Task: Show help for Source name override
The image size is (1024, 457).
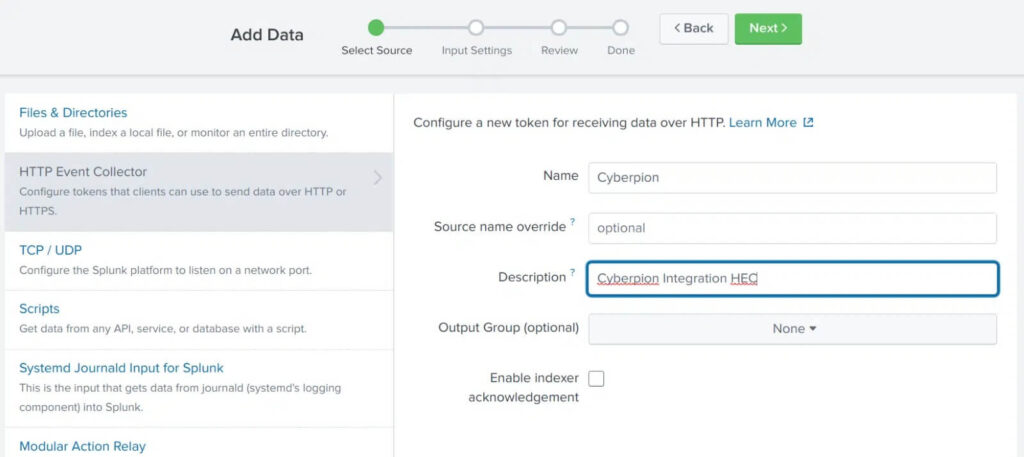Action: pos(573,223)
